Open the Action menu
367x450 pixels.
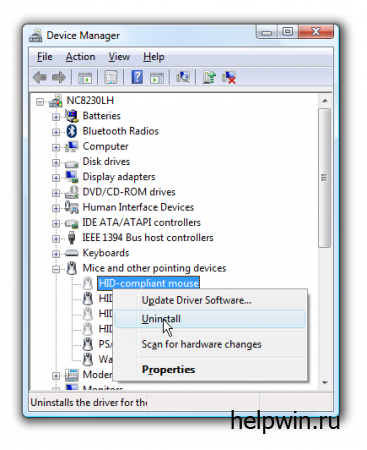[x=80, y=57]
